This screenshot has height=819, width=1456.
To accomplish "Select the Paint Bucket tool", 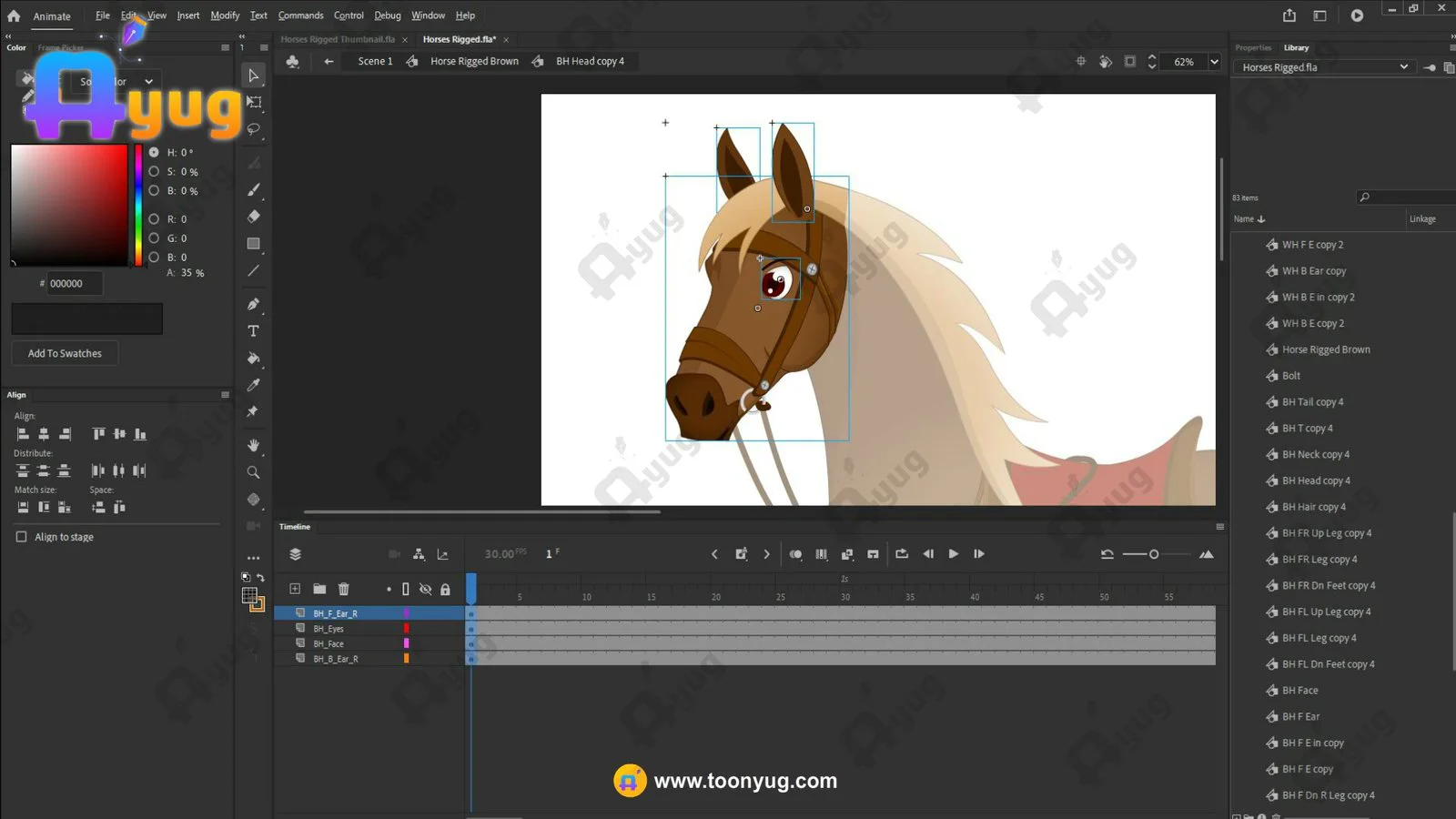I will click(x=254, y=359).
